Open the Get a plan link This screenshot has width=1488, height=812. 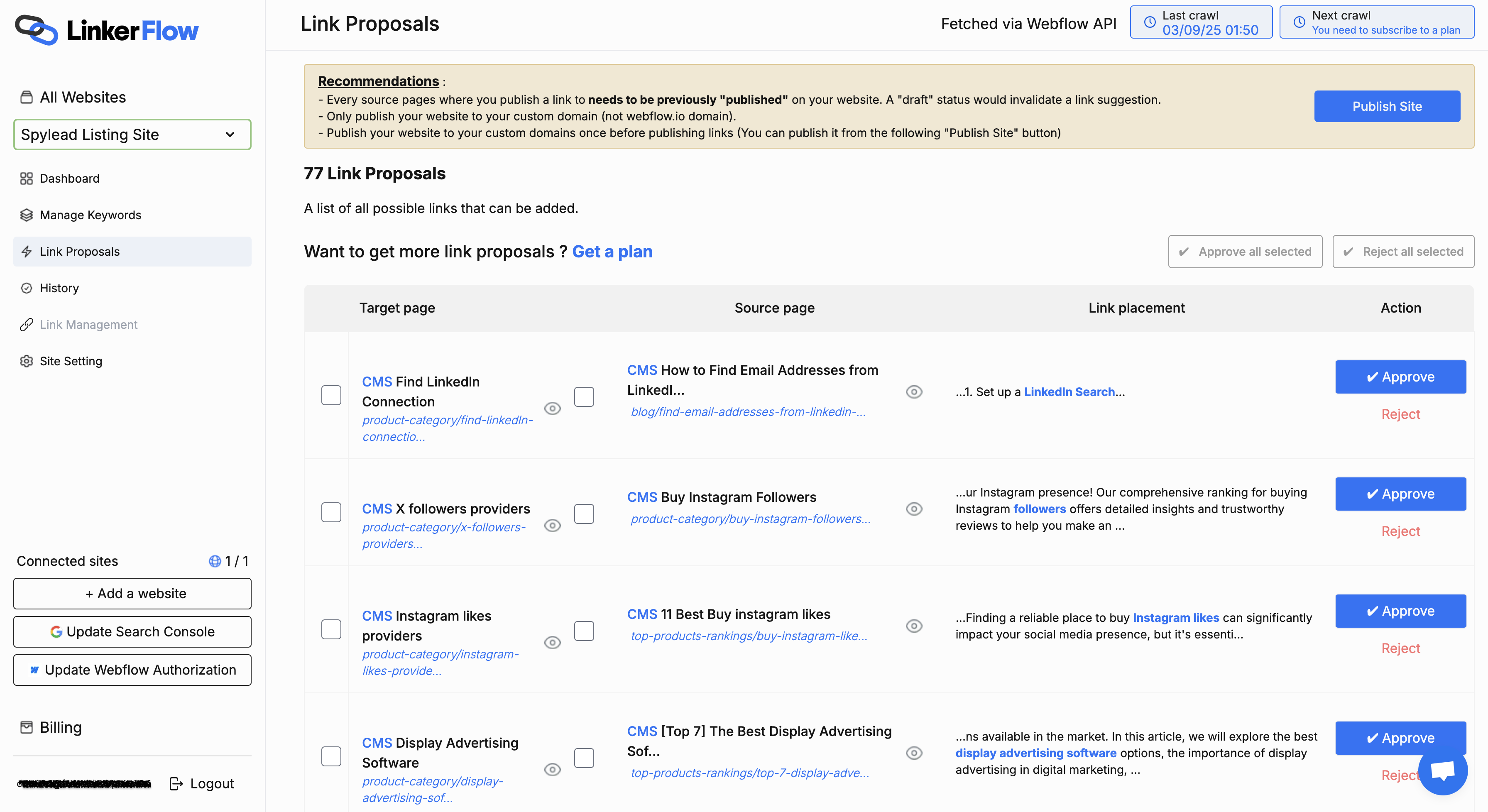(x=612, y=251)
